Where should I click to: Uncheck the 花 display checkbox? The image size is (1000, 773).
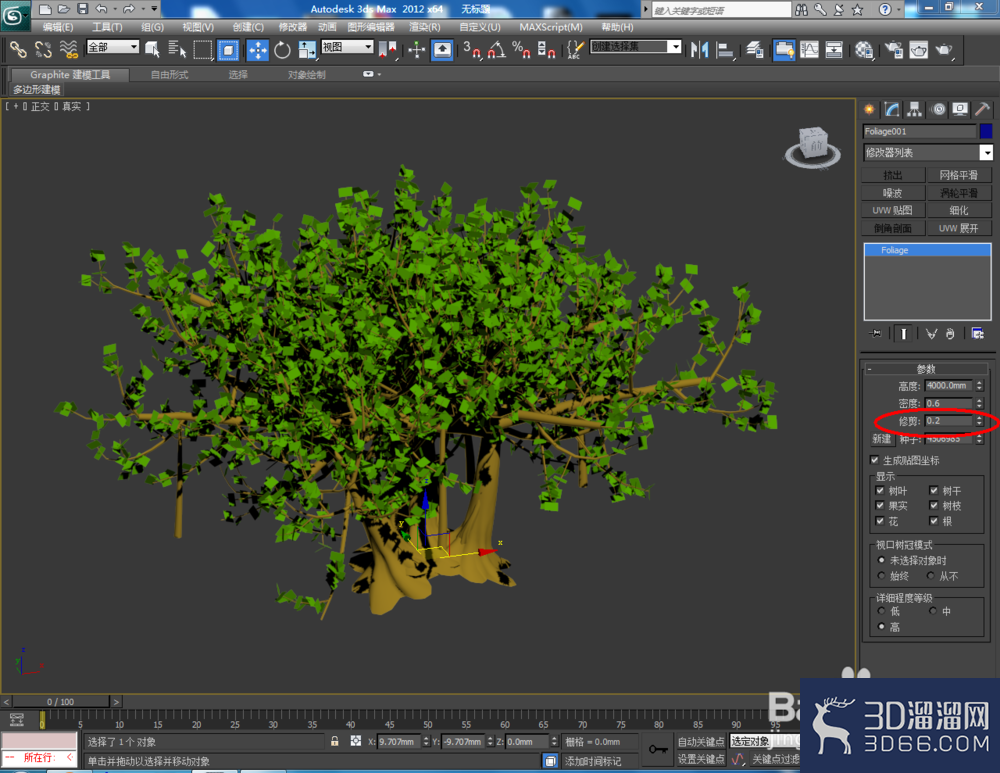[x=880, y=521]
